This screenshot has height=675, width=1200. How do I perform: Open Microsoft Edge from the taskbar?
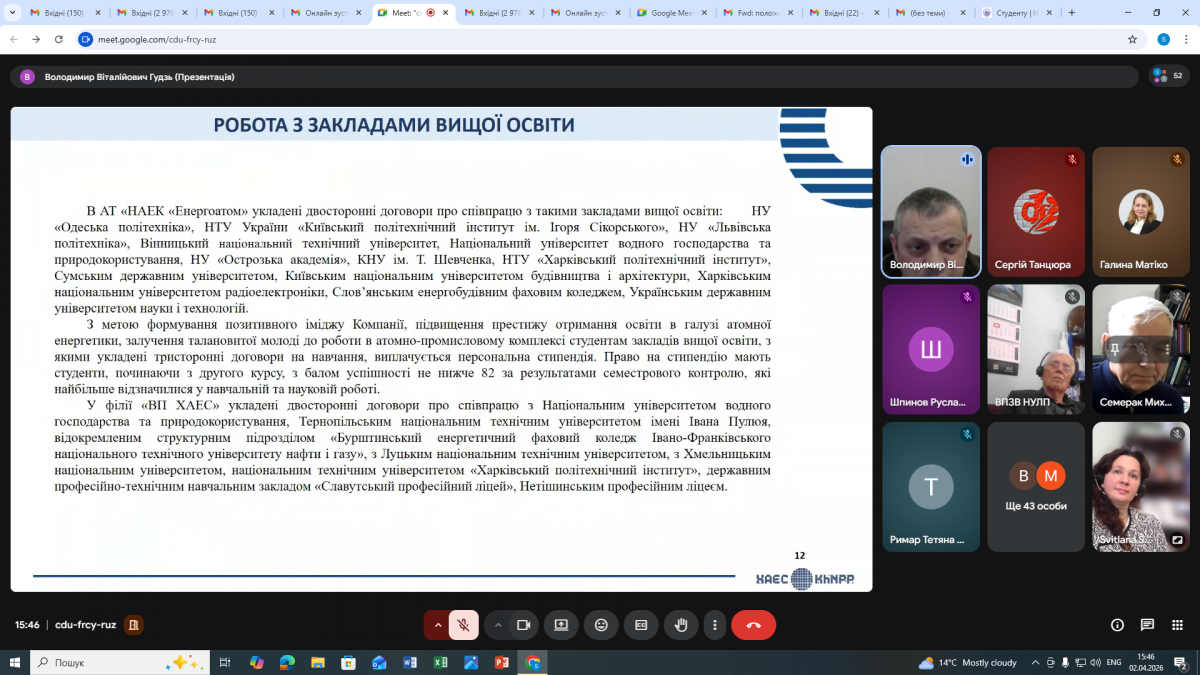[287, 662]
